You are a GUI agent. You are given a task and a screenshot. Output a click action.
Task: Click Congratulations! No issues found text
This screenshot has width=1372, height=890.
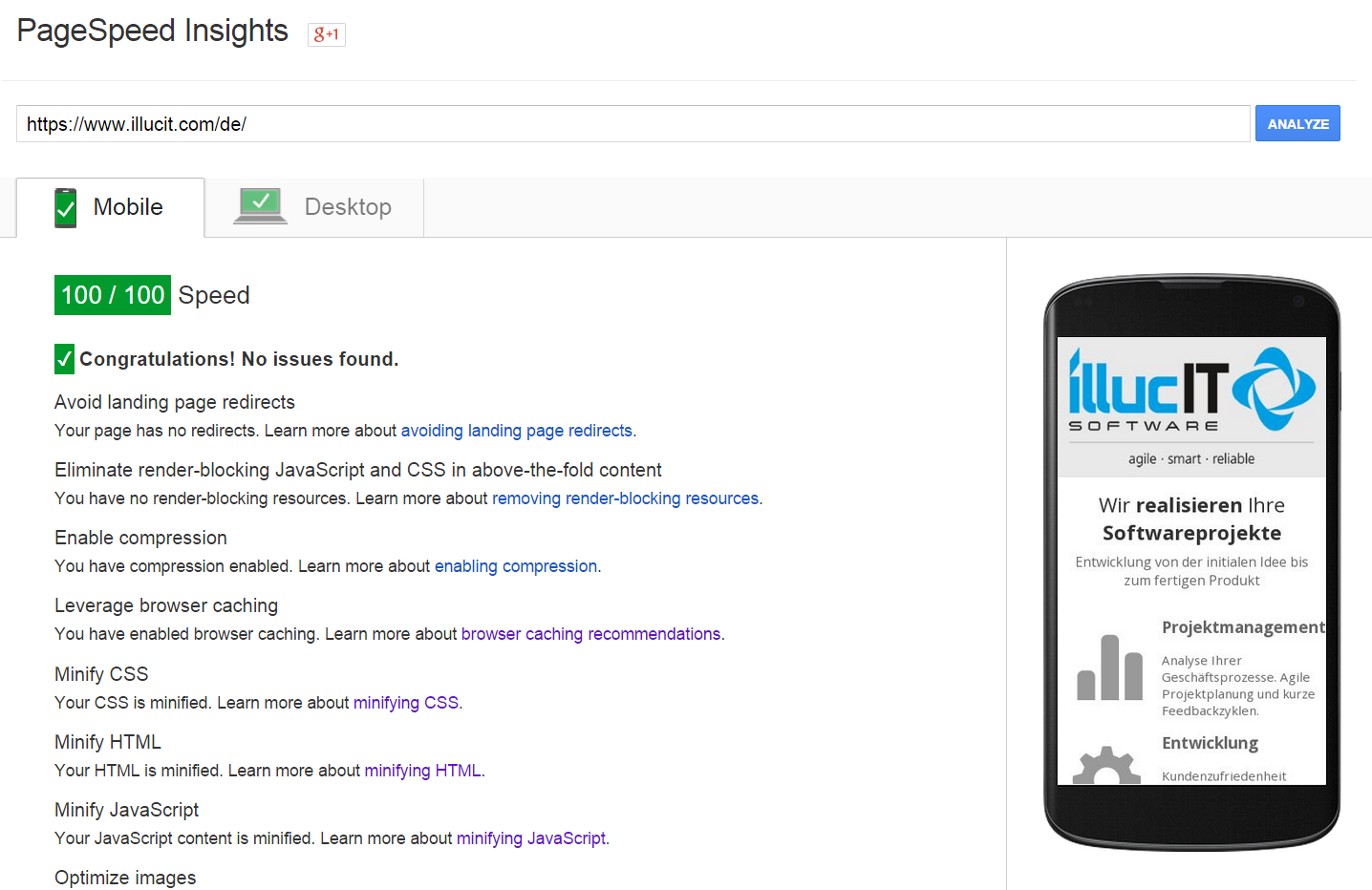[239, 359]
